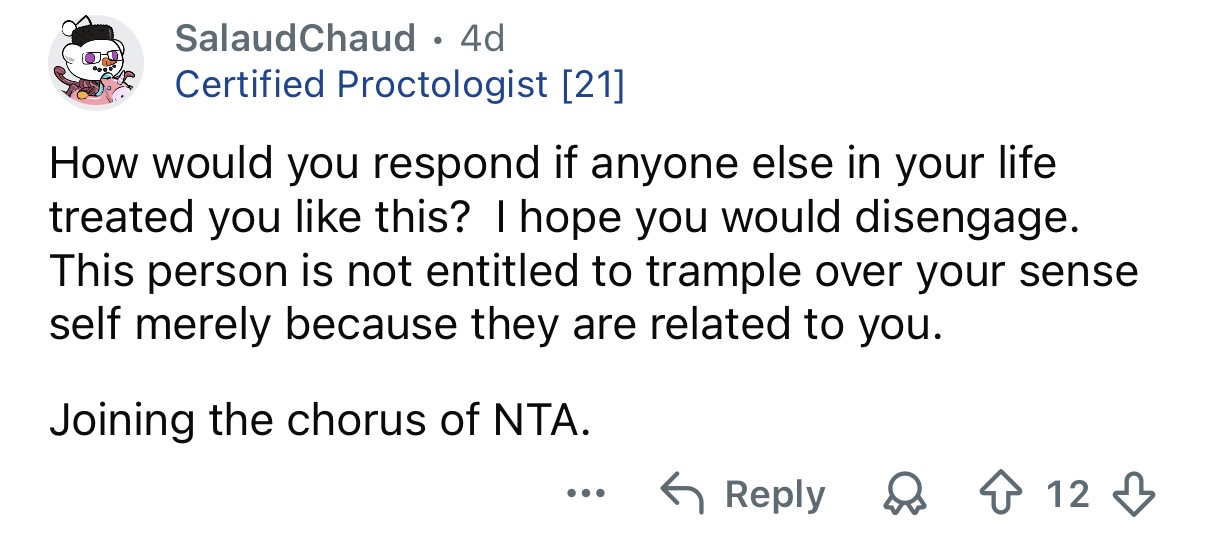Click the 4d comment timestamp
This screenshot has height=534, width=1206.
482,39
